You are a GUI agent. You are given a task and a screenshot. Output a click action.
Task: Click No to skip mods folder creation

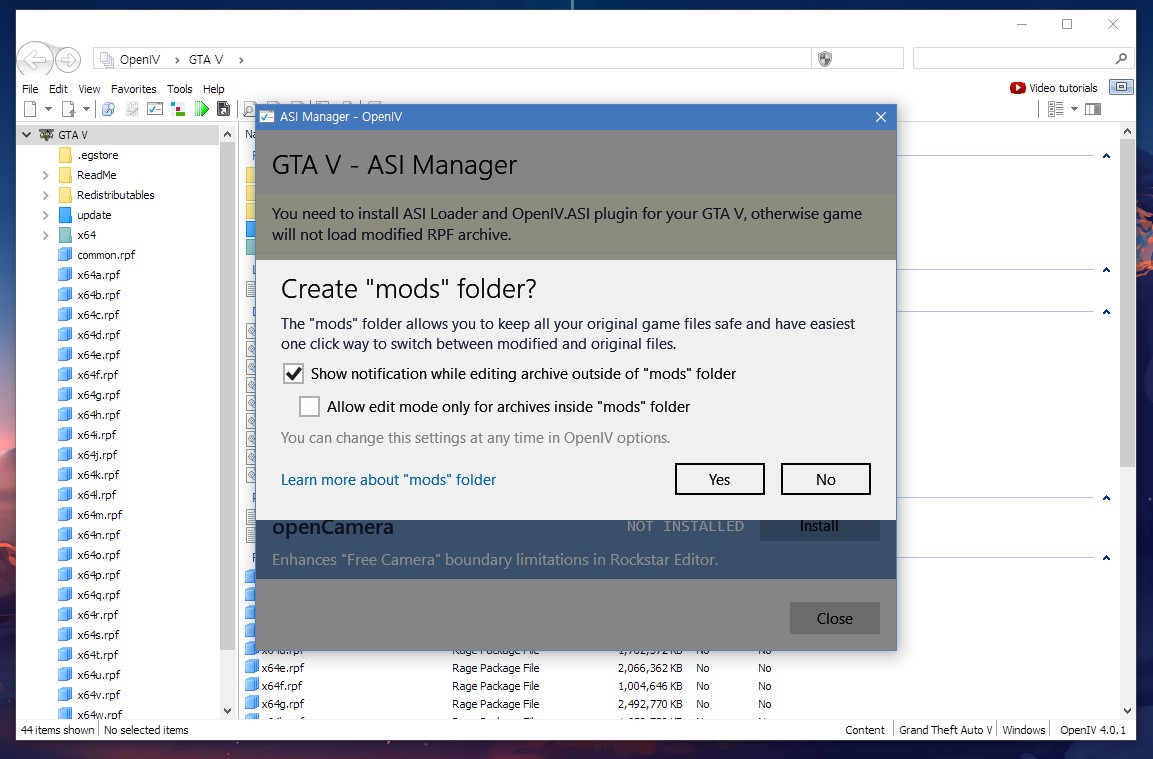[x=826, y=480]
